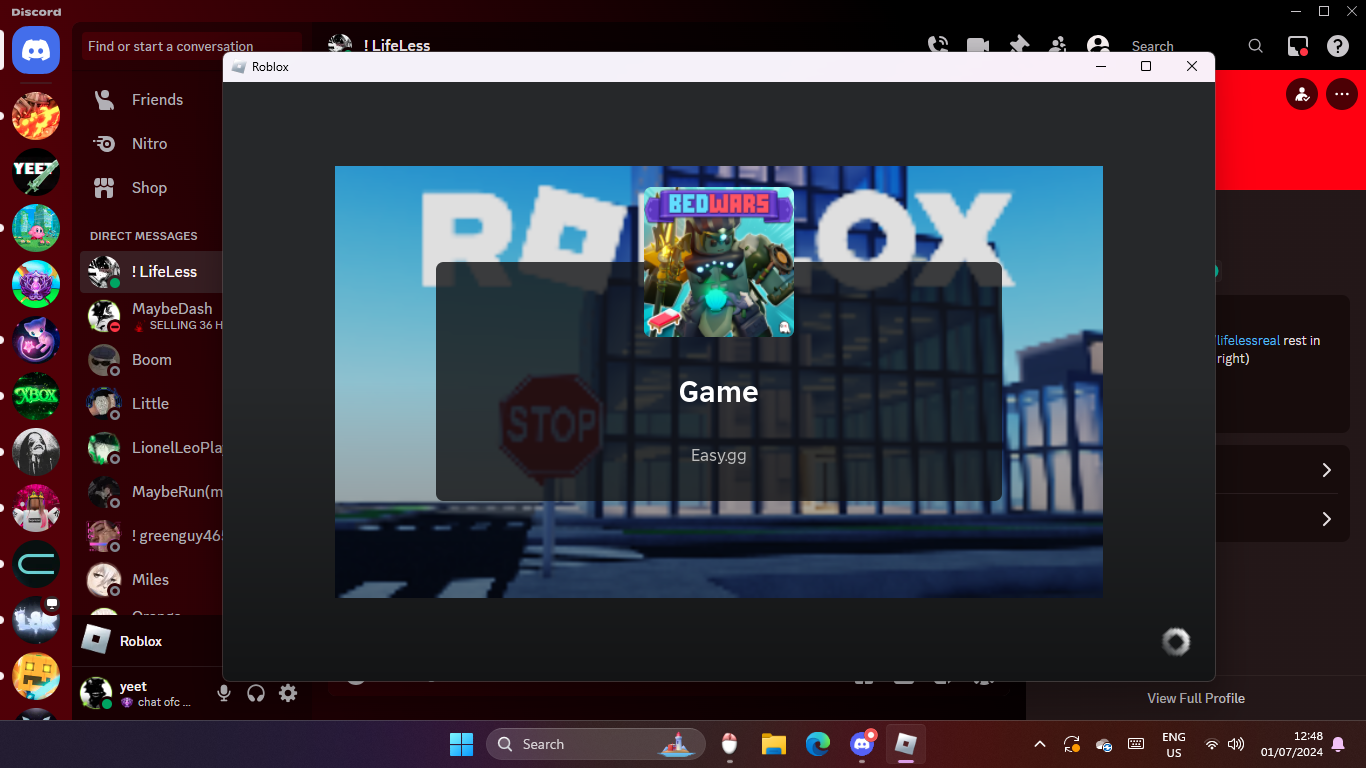Open the Windows Start menu
Viewport: 1366px width, 768px height.
click(x=461, y=744)
